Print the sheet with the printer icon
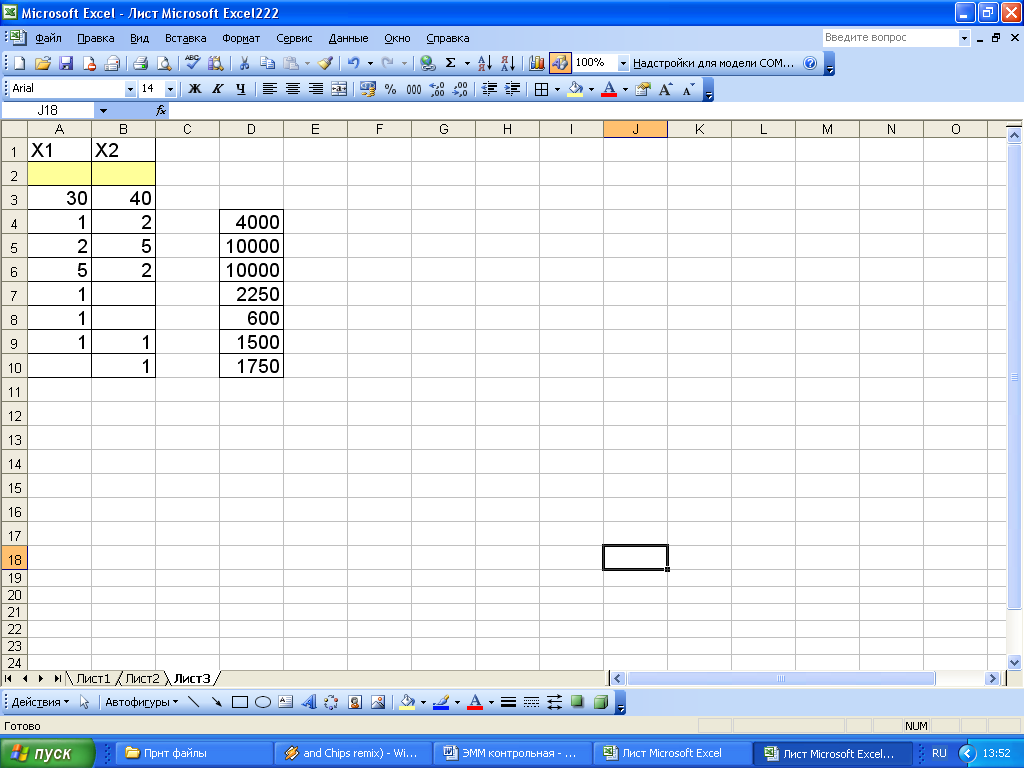The height and width of the screenshot is (768, 1024). (x=140, y=63)
